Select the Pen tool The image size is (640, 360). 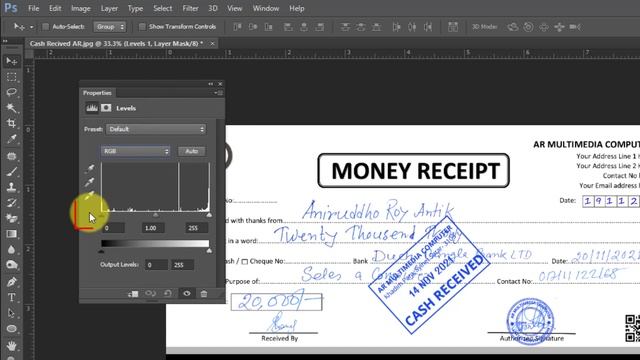point(11,282)
